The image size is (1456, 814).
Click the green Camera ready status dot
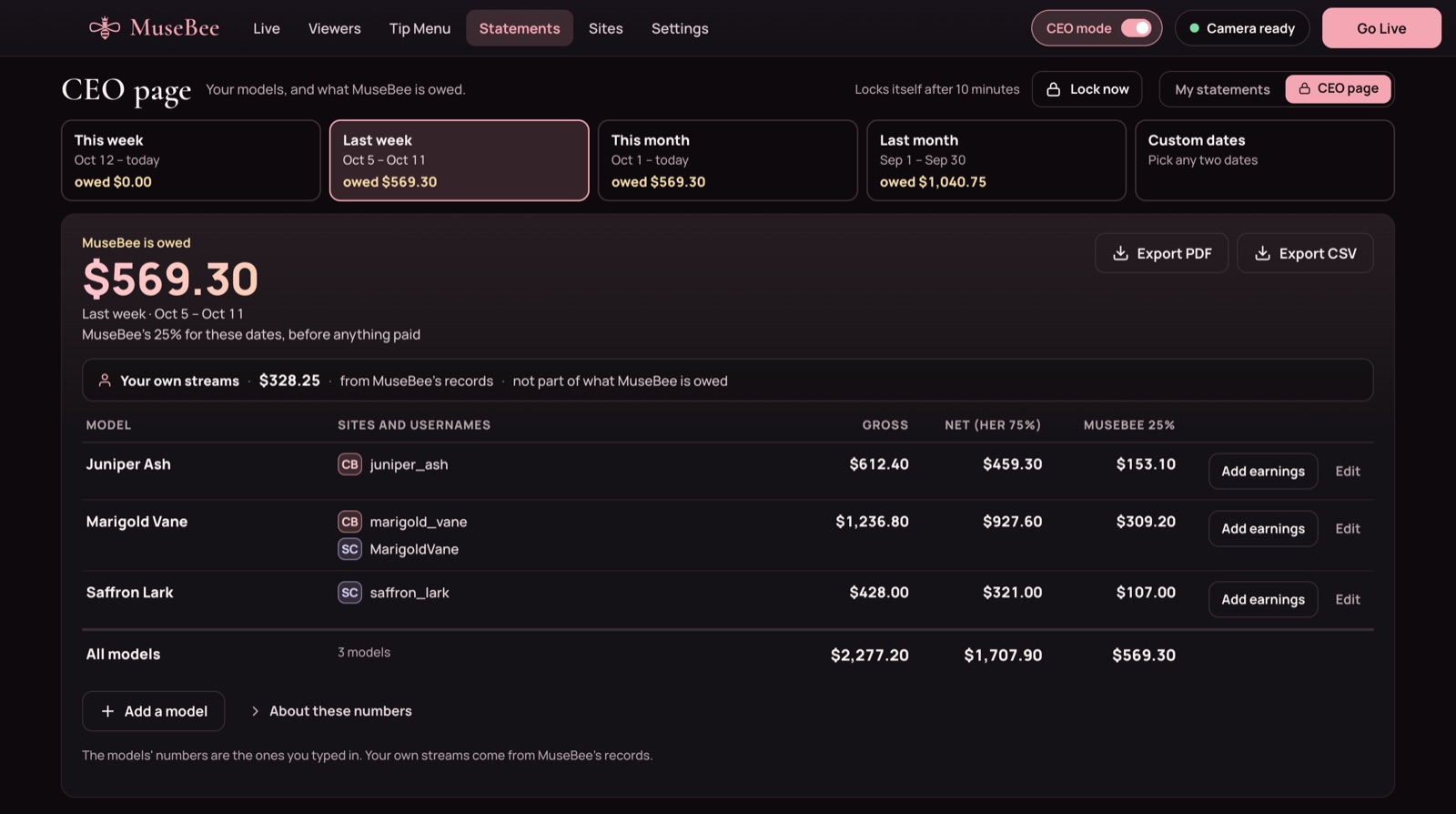click(x=1194, y=28)
